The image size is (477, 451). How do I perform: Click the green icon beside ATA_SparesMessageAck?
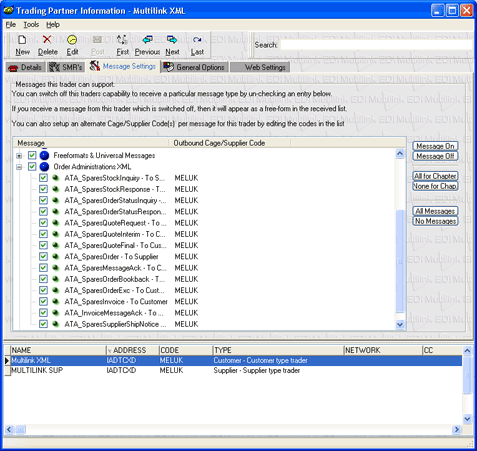(56, 268)
